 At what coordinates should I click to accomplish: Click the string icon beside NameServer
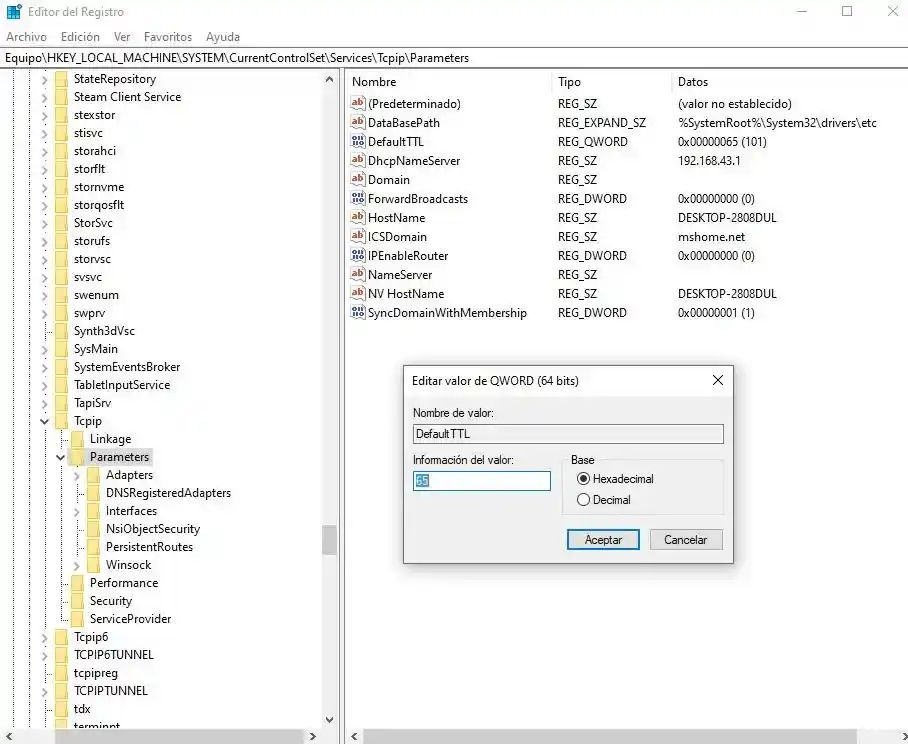coord(357,274)
